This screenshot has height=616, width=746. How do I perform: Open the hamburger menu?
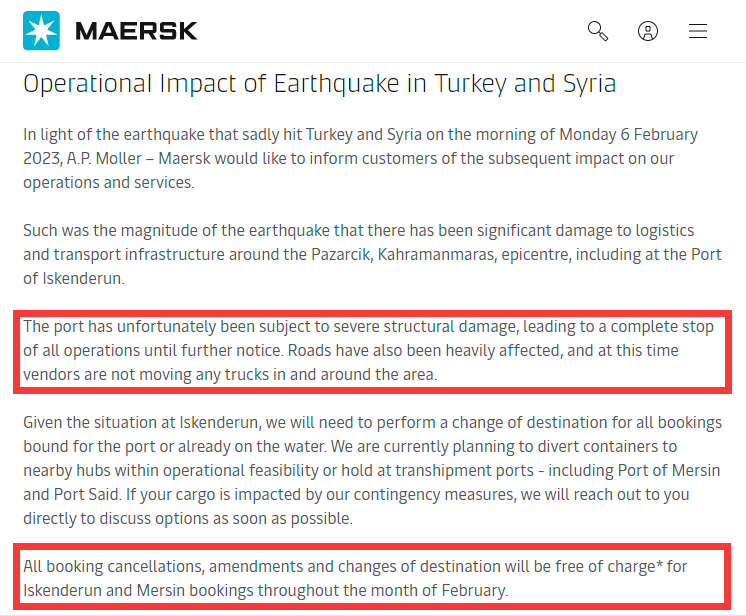(x=698, y=31)
